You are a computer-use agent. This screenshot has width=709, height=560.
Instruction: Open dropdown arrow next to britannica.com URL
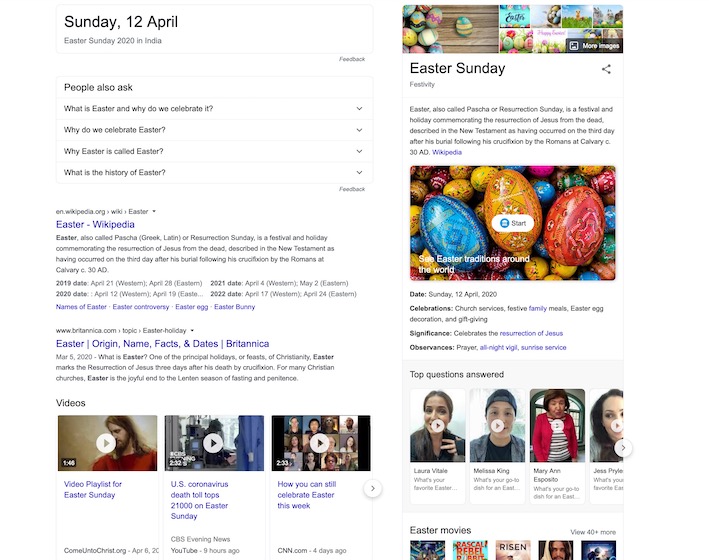(191, 330)
